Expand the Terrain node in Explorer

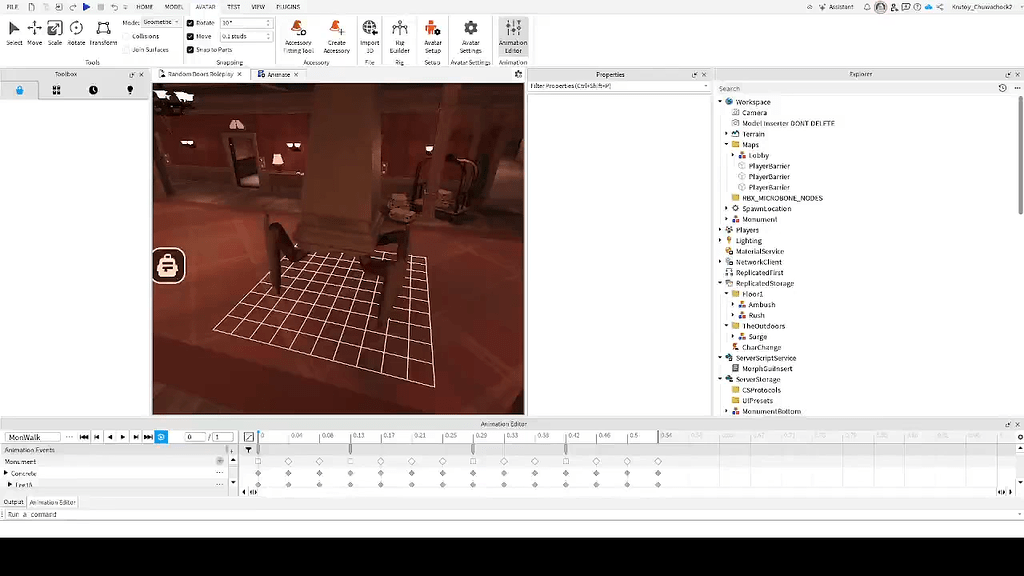(727, 133)
